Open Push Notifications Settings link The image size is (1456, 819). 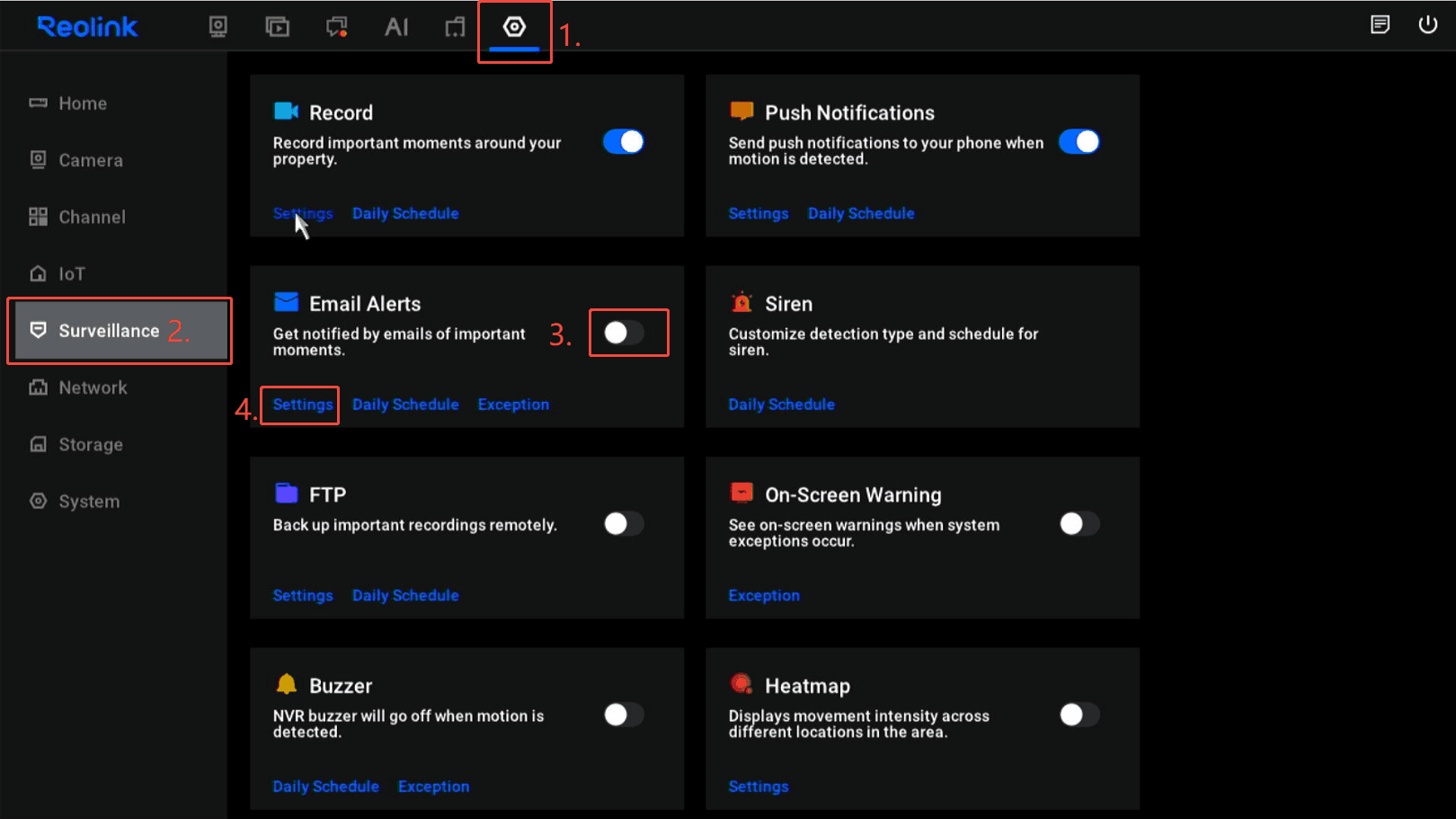(759, 213)
